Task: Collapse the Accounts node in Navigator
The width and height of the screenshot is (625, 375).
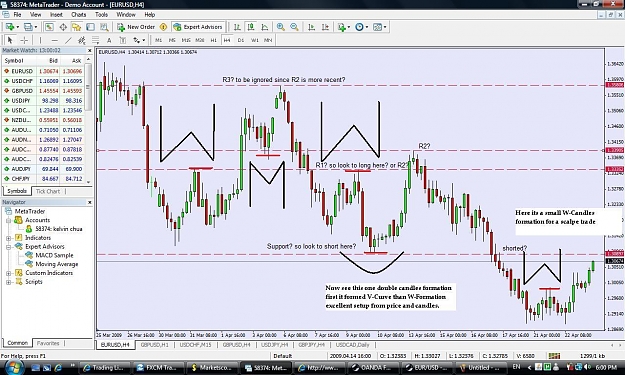Action: (x=8, y=220)
